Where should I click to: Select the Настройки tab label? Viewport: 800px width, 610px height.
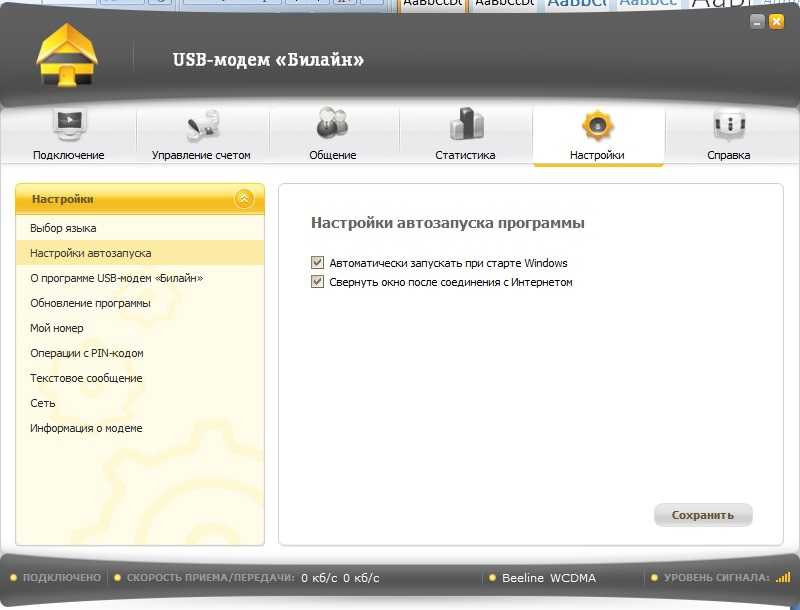597,155
